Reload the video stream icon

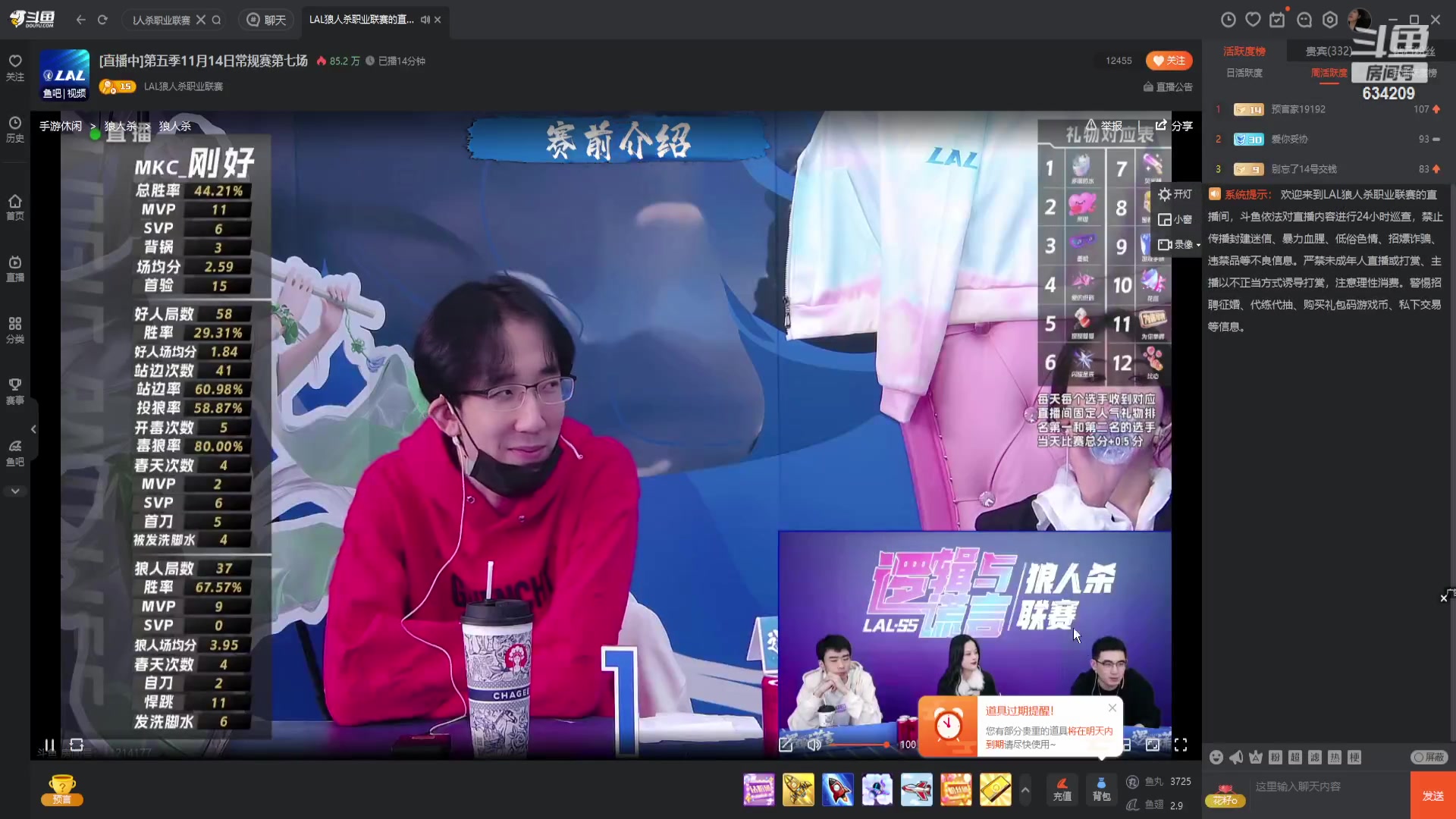click(x=77, y=745)
